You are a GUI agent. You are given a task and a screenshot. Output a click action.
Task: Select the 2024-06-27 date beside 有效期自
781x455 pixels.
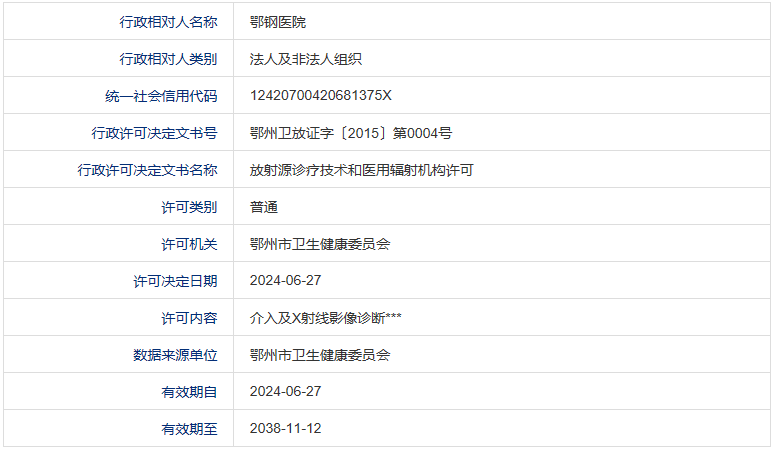coord(285,392)
